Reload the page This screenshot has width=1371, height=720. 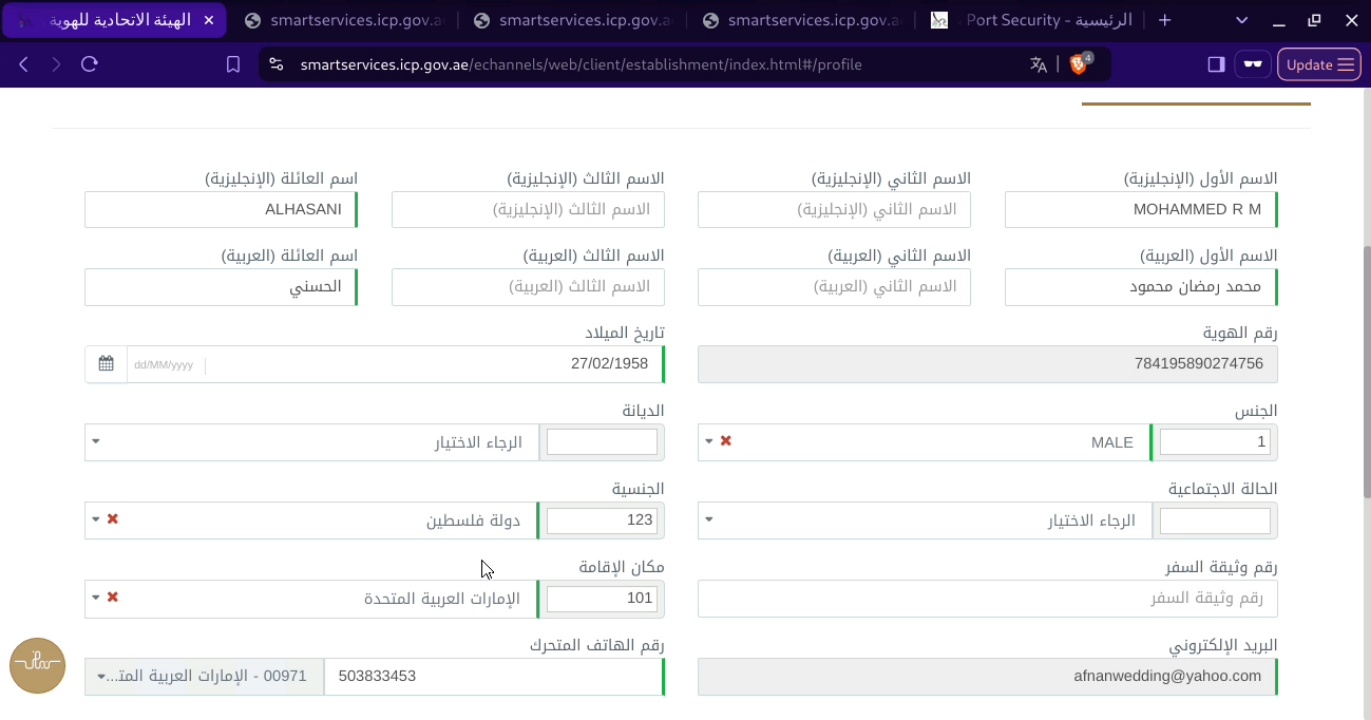pos(89,64)
